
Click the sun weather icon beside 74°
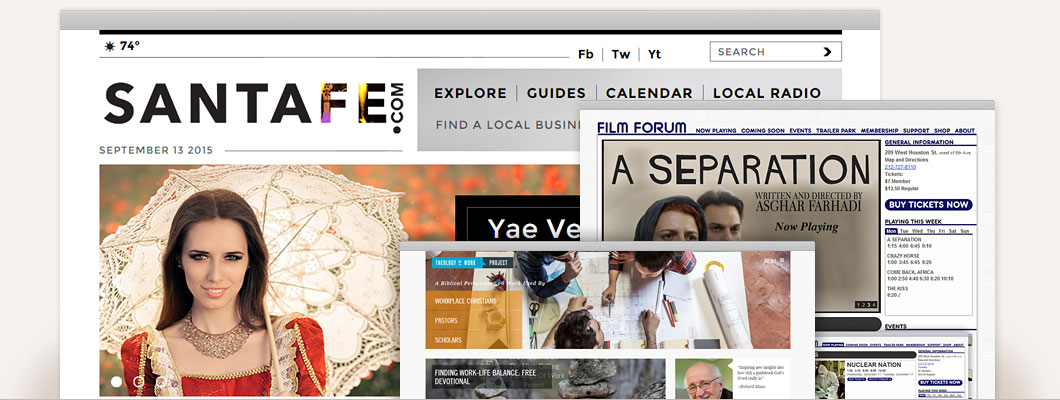click(x=110, y=47)
